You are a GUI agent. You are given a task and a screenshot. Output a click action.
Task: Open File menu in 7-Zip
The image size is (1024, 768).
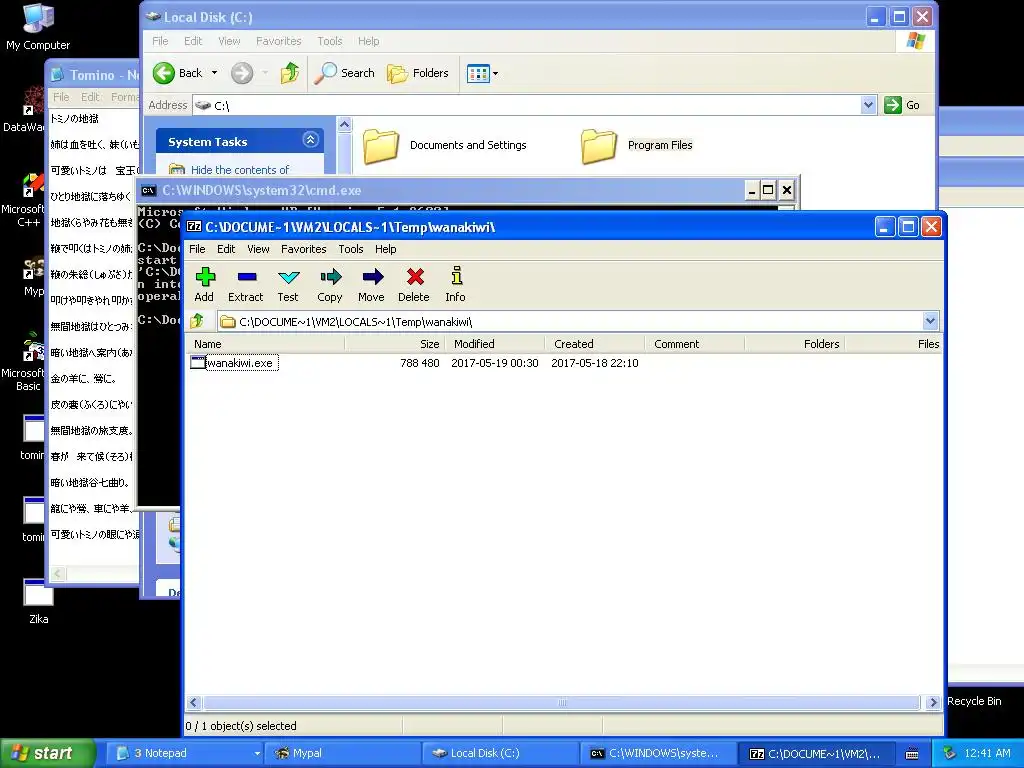[197, 249]
